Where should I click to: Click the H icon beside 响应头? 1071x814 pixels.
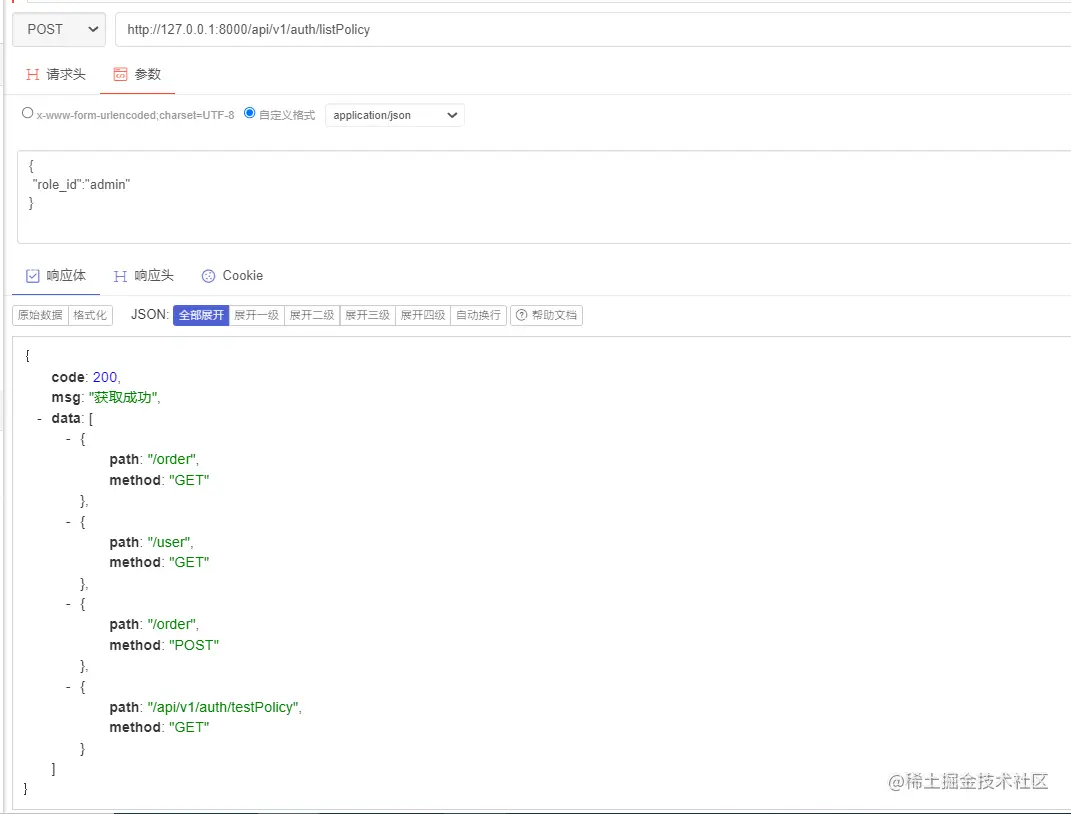click(x=118, y=275)
